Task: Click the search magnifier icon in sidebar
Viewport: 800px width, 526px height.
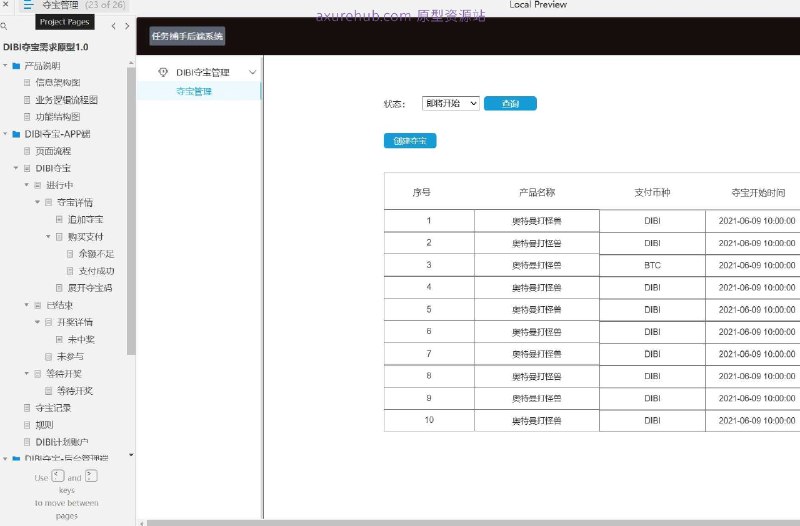Action: [x=4, y=26]
